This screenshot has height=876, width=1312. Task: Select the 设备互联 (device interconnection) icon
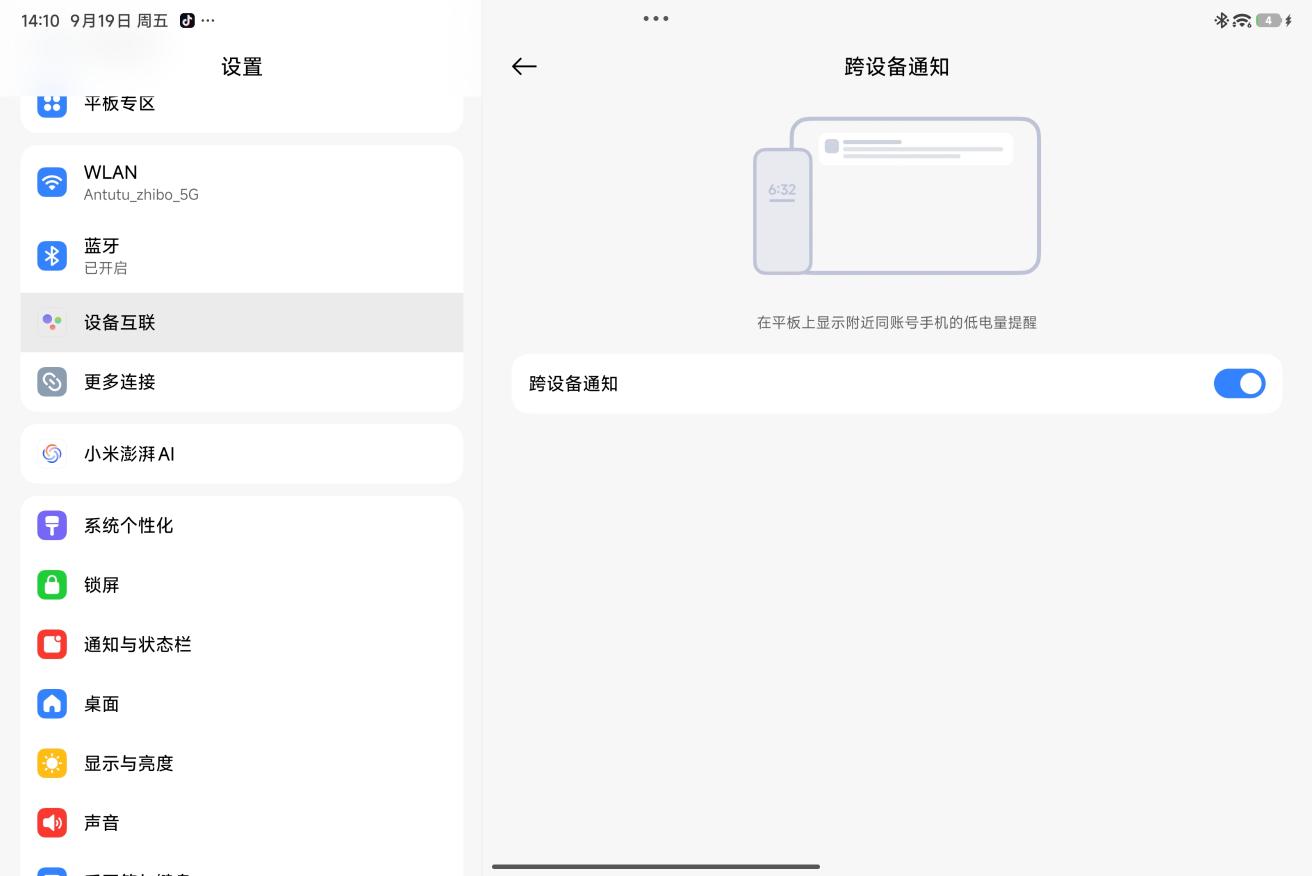[52, 322]
